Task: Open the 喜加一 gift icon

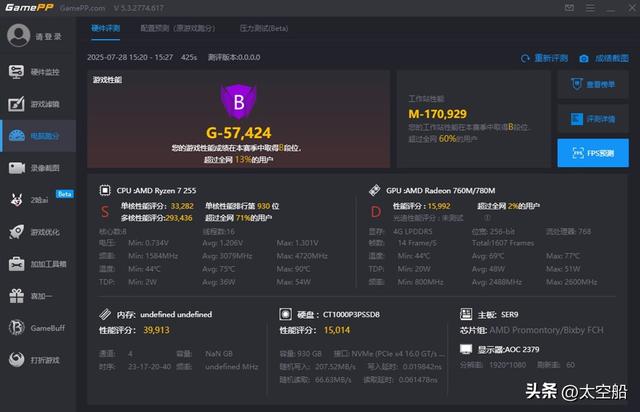Action: (x=17, y=296)
